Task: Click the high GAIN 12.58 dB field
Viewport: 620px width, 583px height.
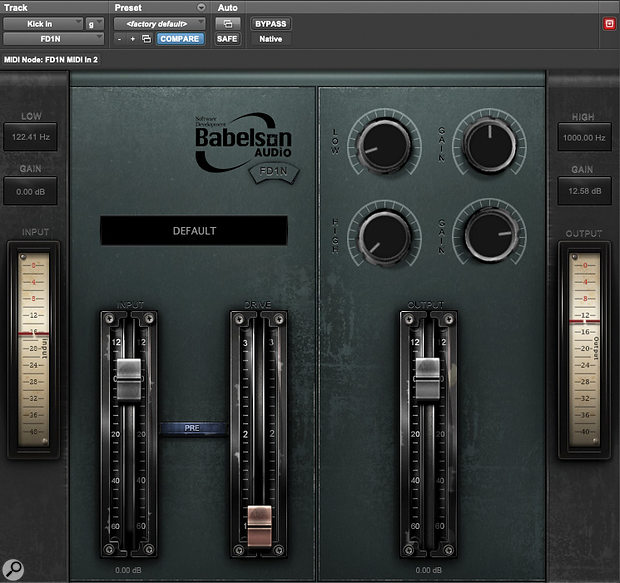Action: (584, 191)
